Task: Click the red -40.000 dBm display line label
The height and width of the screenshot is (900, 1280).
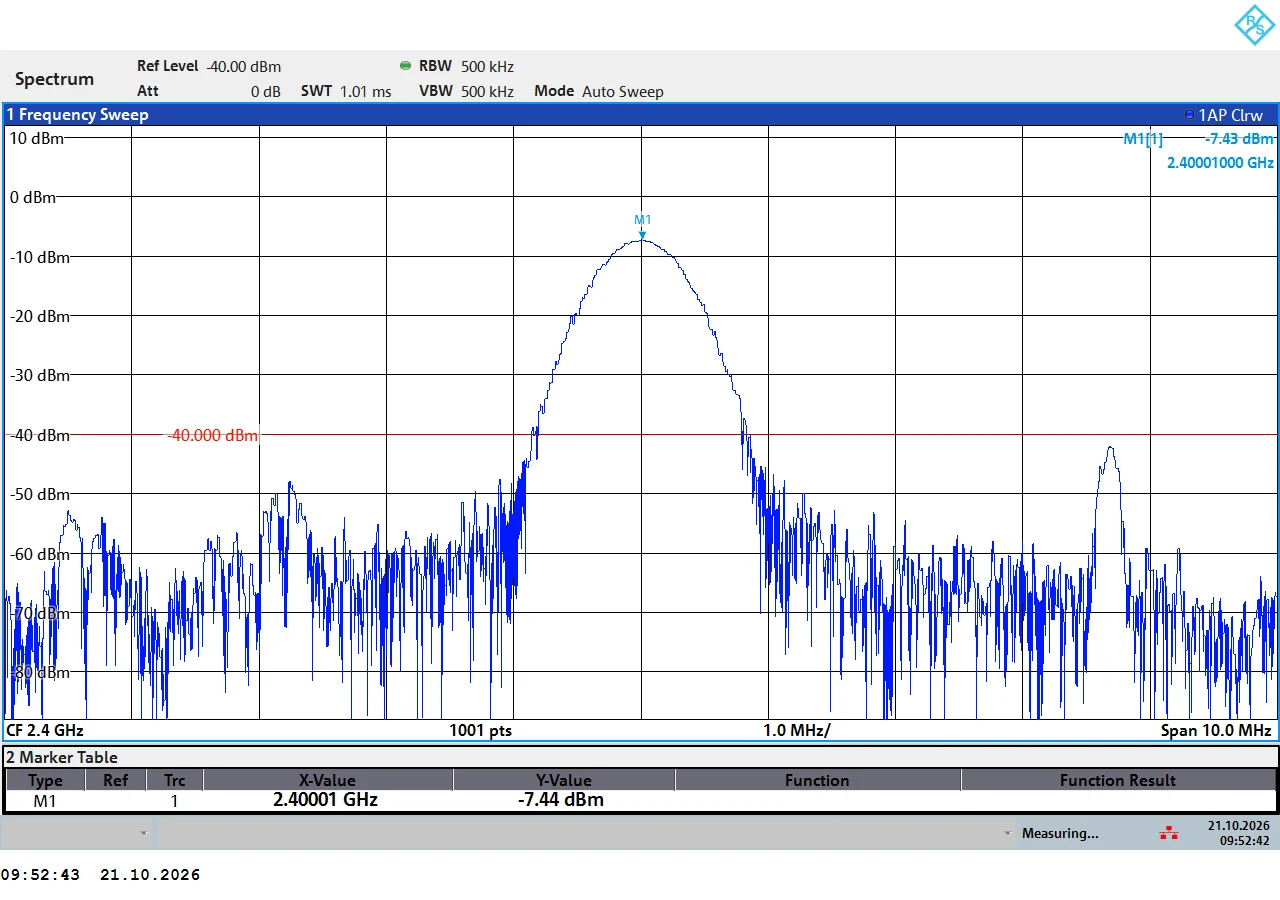Action: 212,435
